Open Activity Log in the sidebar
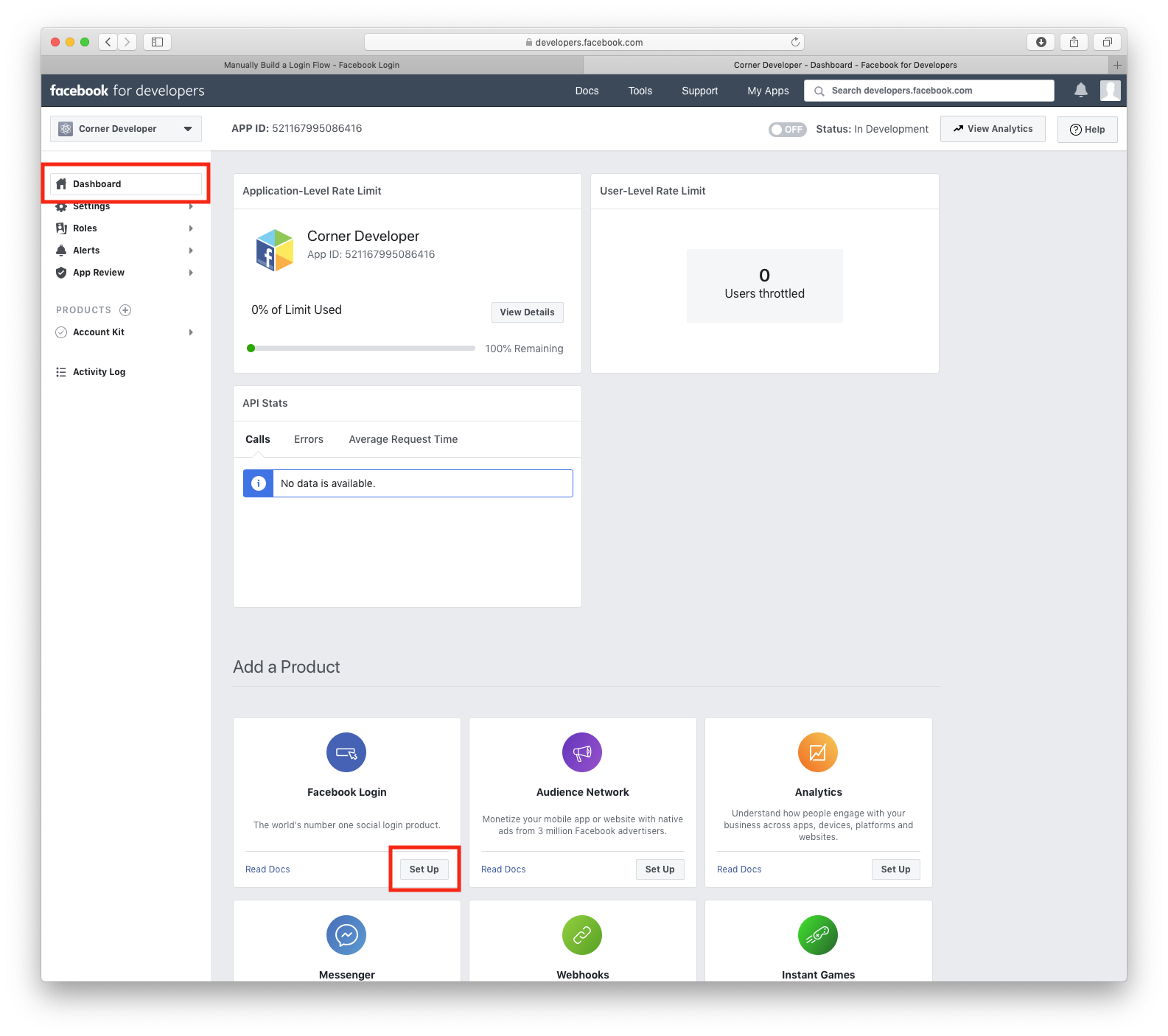Screen dimensions: 1168x1036 pyautogui.click(x=99, y=372)
